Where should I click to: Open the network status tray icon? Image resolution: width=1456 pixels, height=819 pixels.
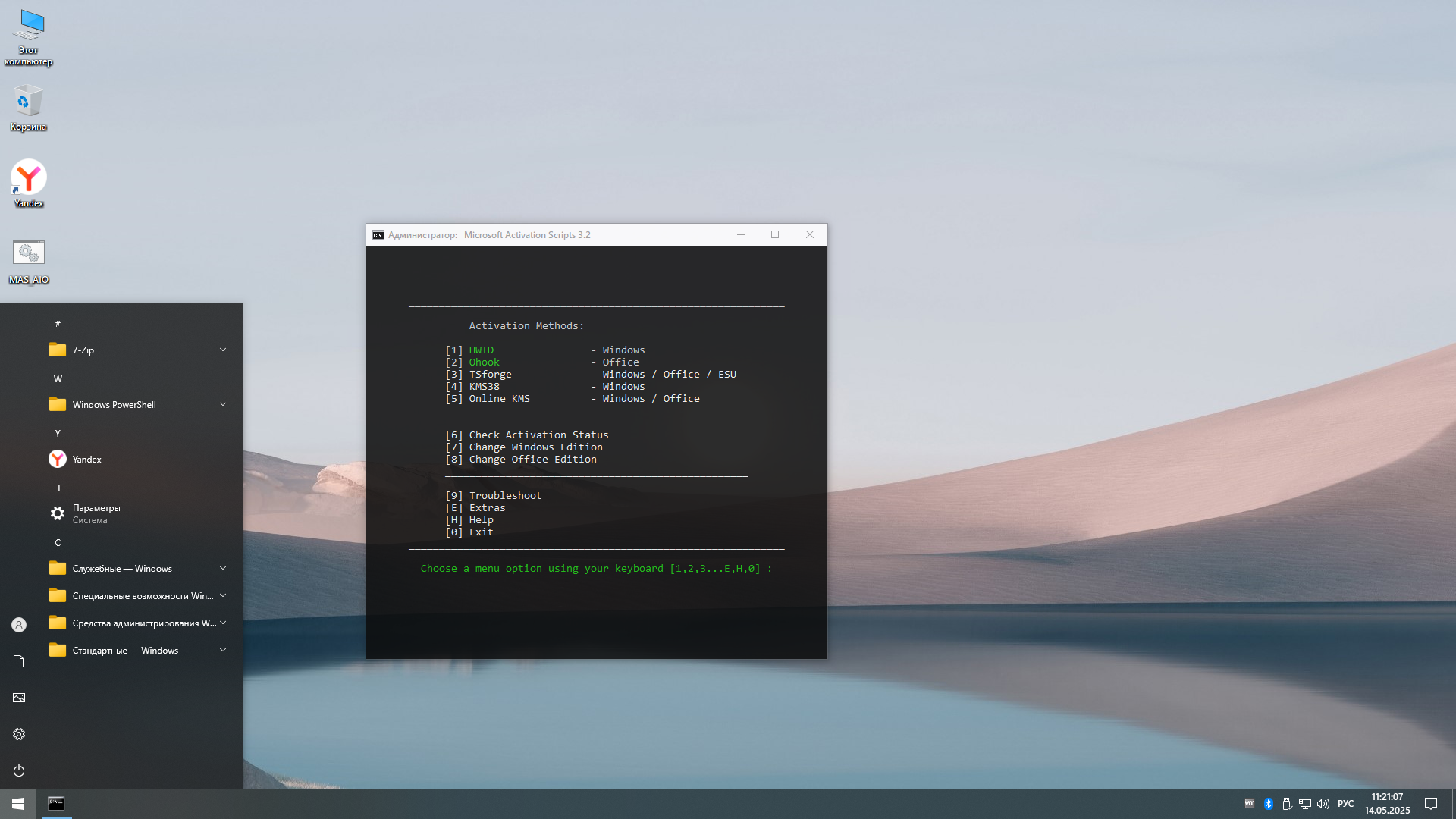pos(1305,803)
